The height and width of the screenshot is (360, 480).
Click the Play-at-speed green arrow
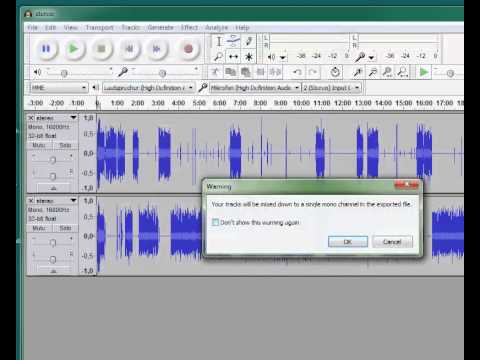tap(424, 72)
